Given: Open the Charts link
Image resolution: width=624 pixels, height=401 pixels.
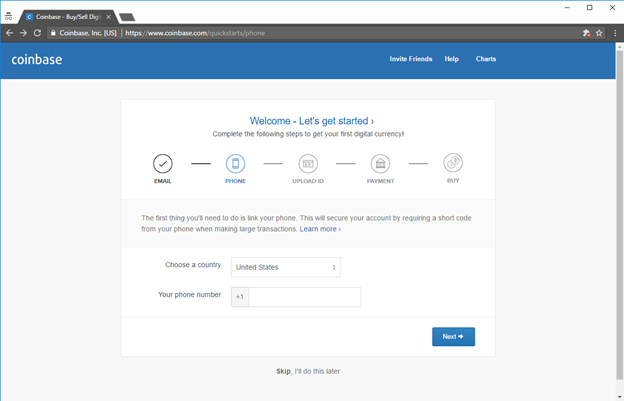Looking at the screenshot, I should pyautogui.click(x=486, y=59).
